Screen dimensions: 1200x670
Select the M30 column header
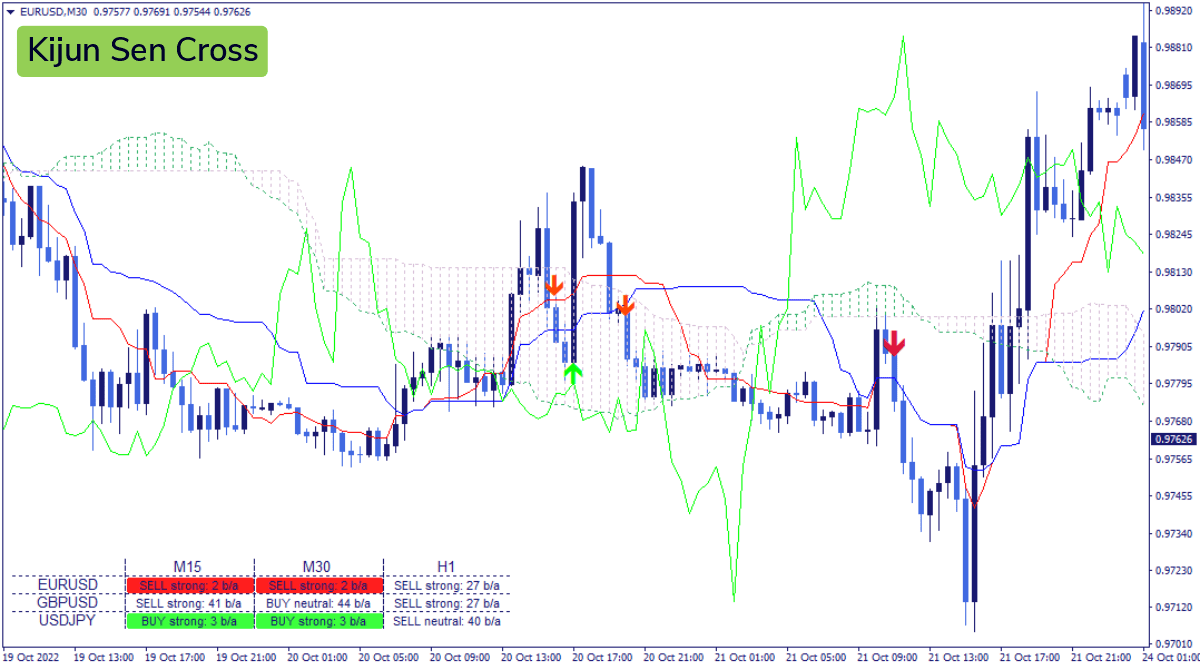point(318,567)
